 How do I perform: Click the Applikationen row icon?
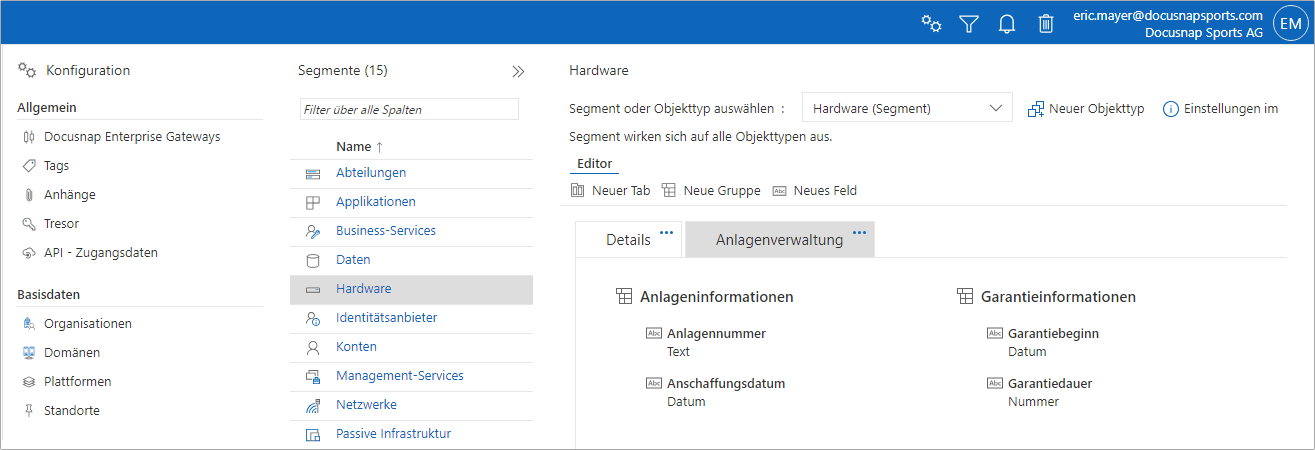pyautogui.click(x=313, y=203)
